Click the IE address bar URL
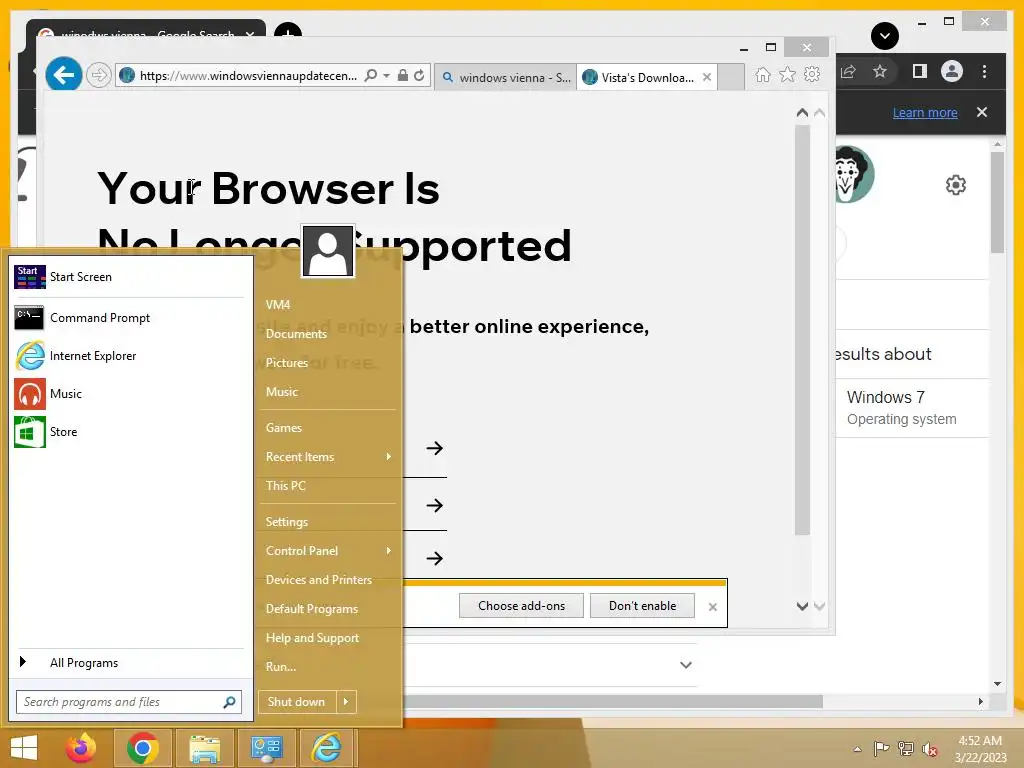This screenshot has width=1024, height=768. [x=248, y=76]
